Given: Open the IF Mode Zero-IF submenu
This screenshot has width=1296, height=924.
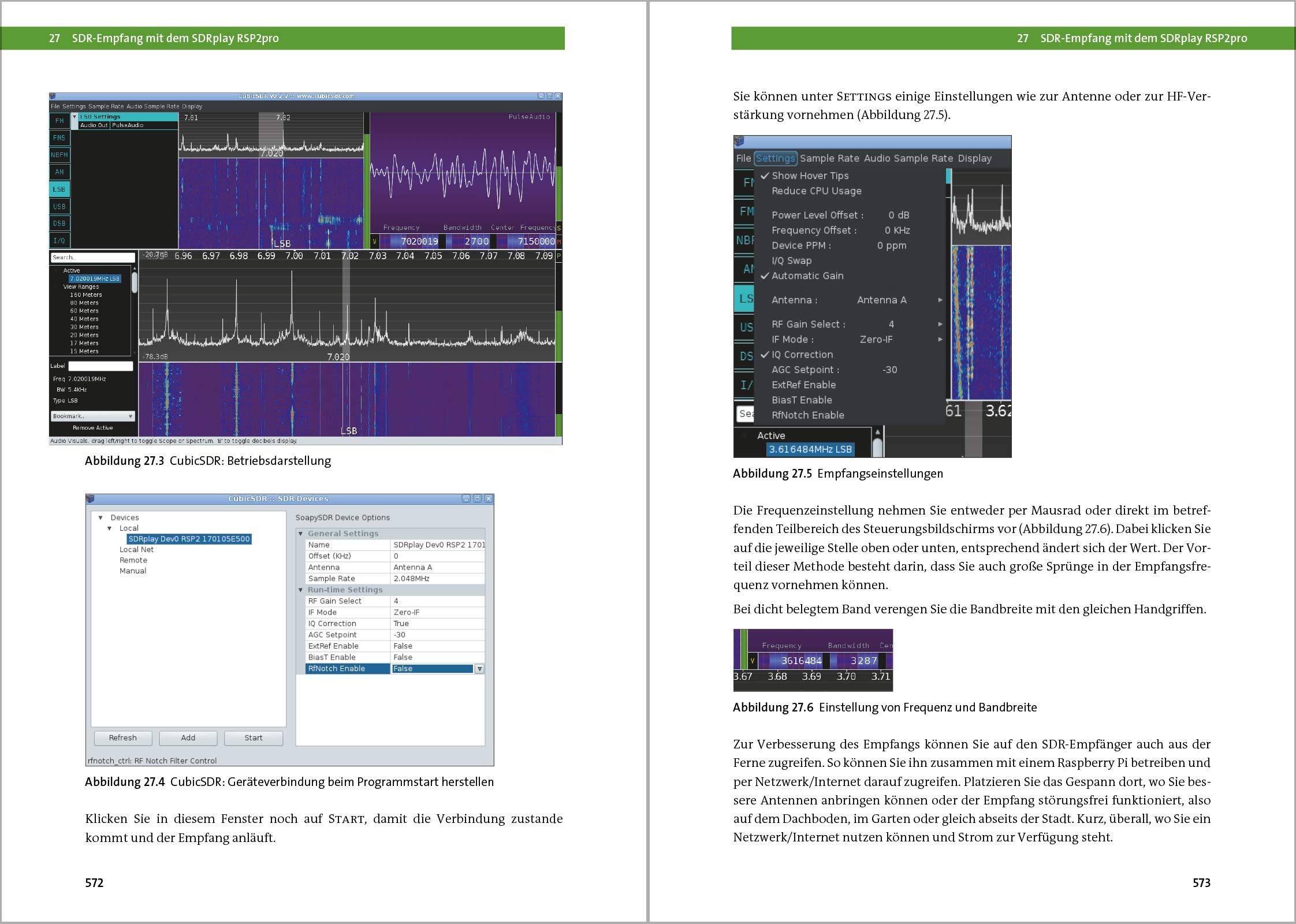Looking at the screenshot, I should click(856, 339).
